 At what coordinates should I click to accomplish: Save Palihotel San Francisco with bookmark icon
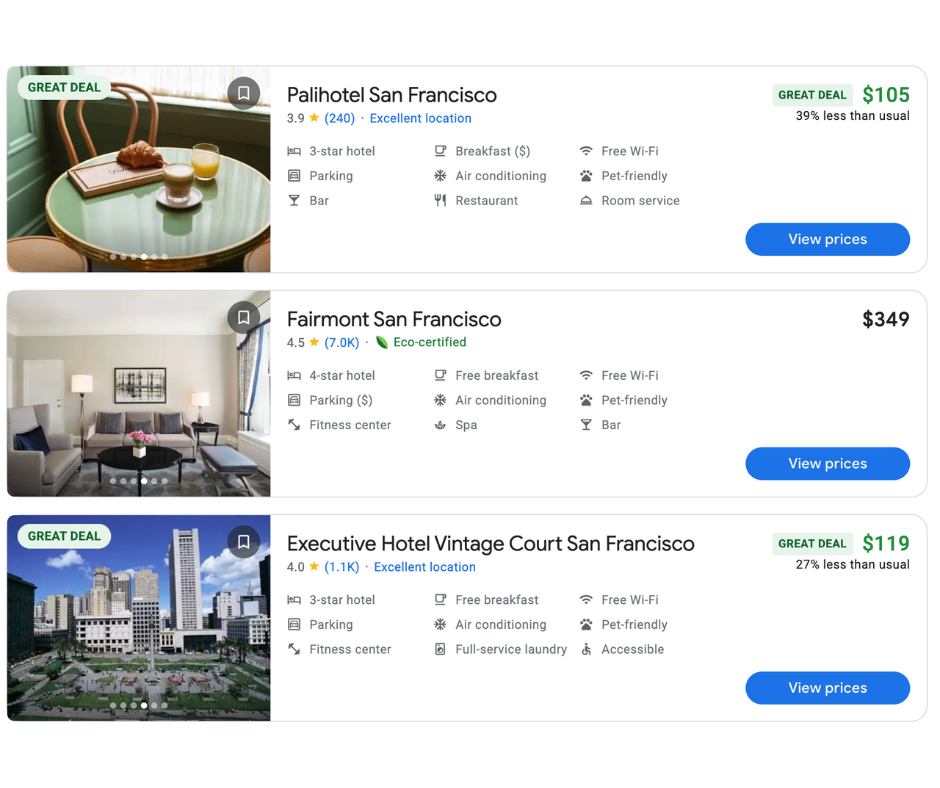(x=243, y=93)
